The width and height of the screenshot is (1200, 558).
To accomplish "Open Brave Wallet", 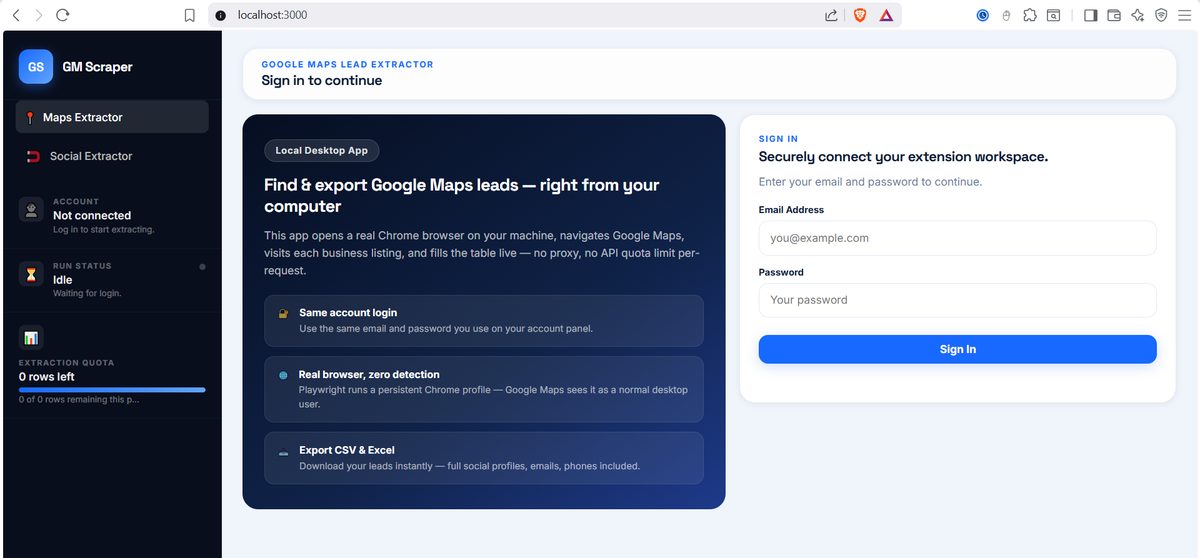I will point(1114,15).
